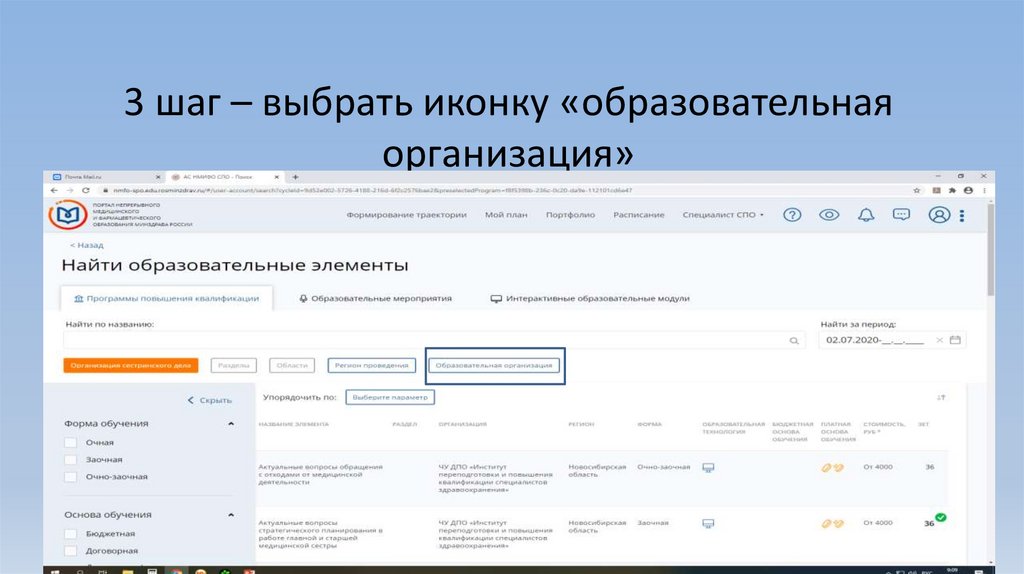Screen dimensions: 1024x574
Task: Switch to Образовательные мероприятия tab
Action: (x=376, y=298)
